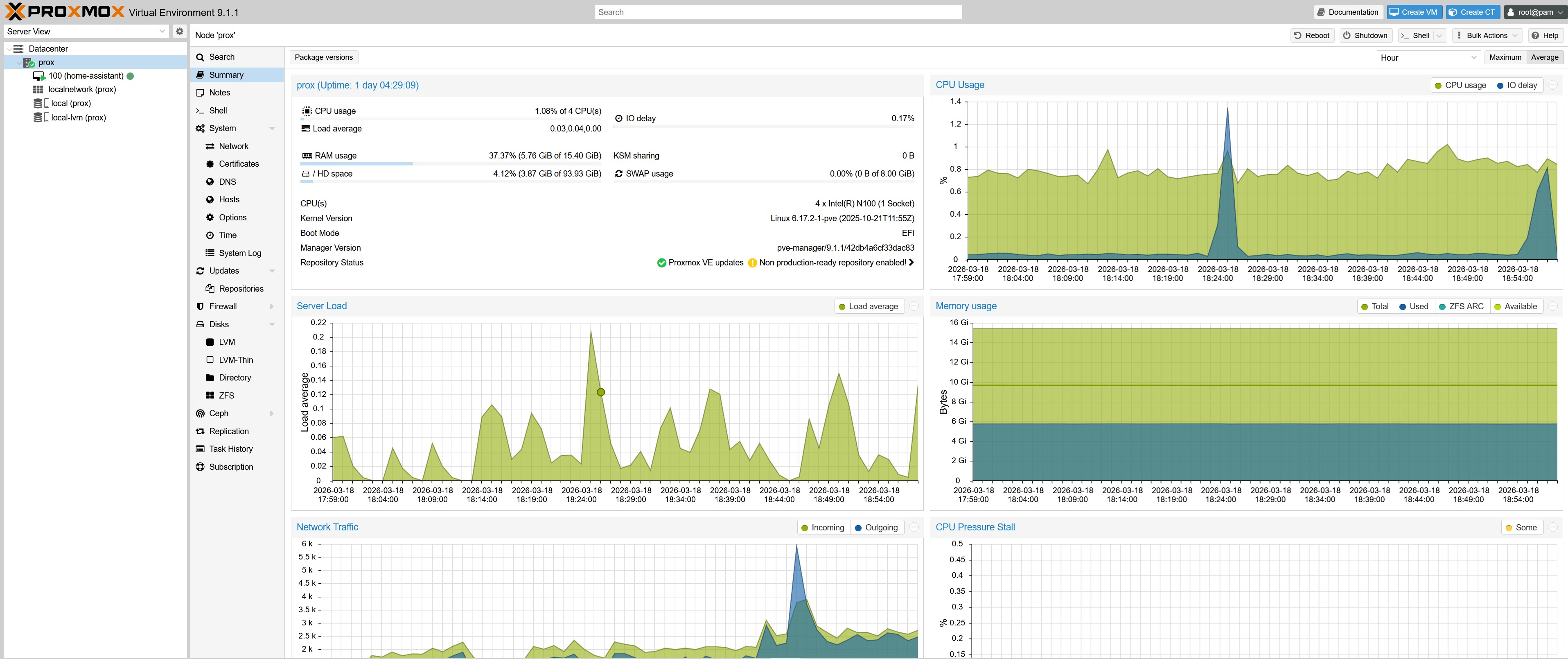Collapse the Updates submenu arrow
Screen dimensions: 1568x659
click(272, 271)
